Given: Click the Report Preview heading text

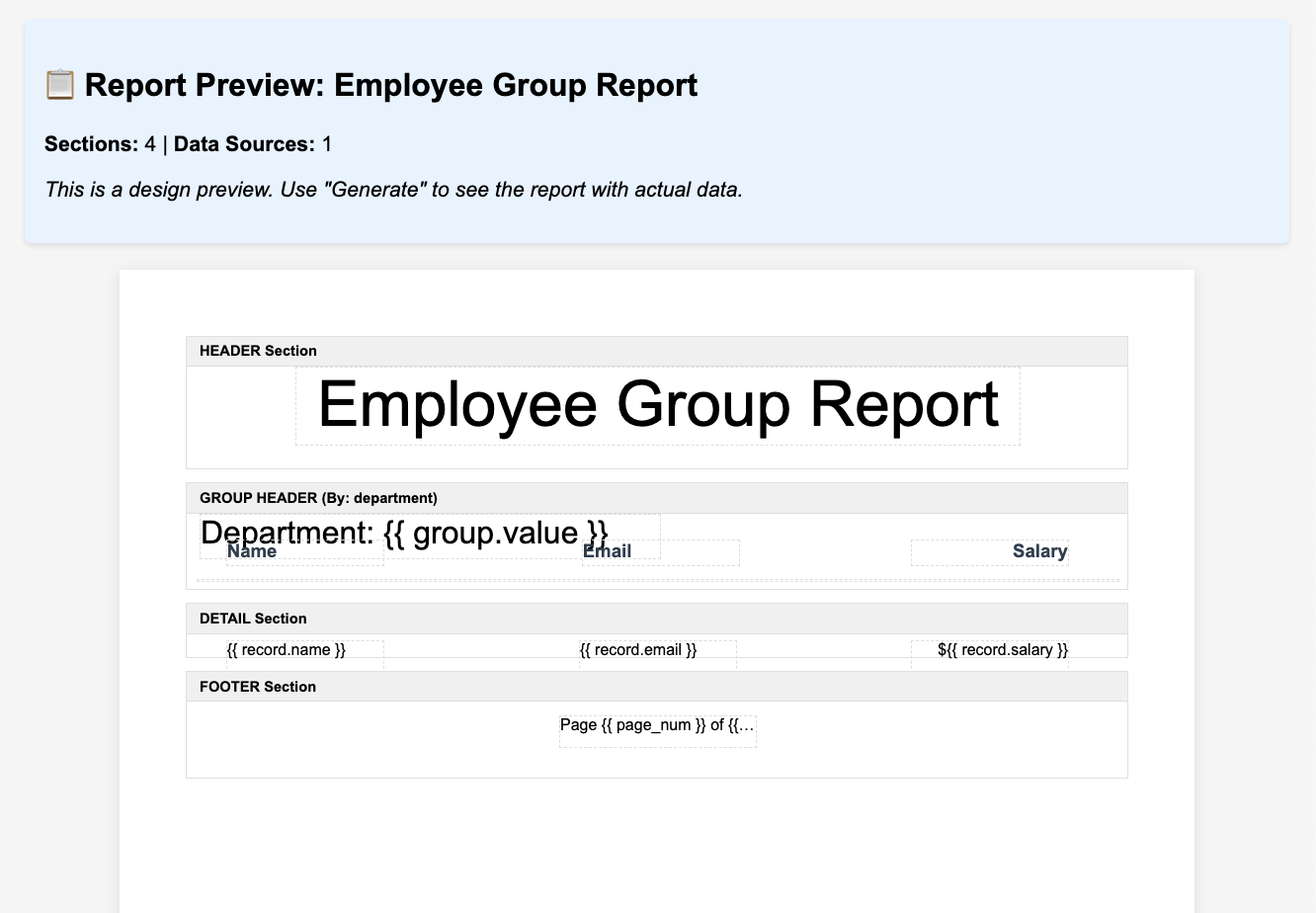Looking at the screenshot, I should pyautogui.click(x=391, y=85).
